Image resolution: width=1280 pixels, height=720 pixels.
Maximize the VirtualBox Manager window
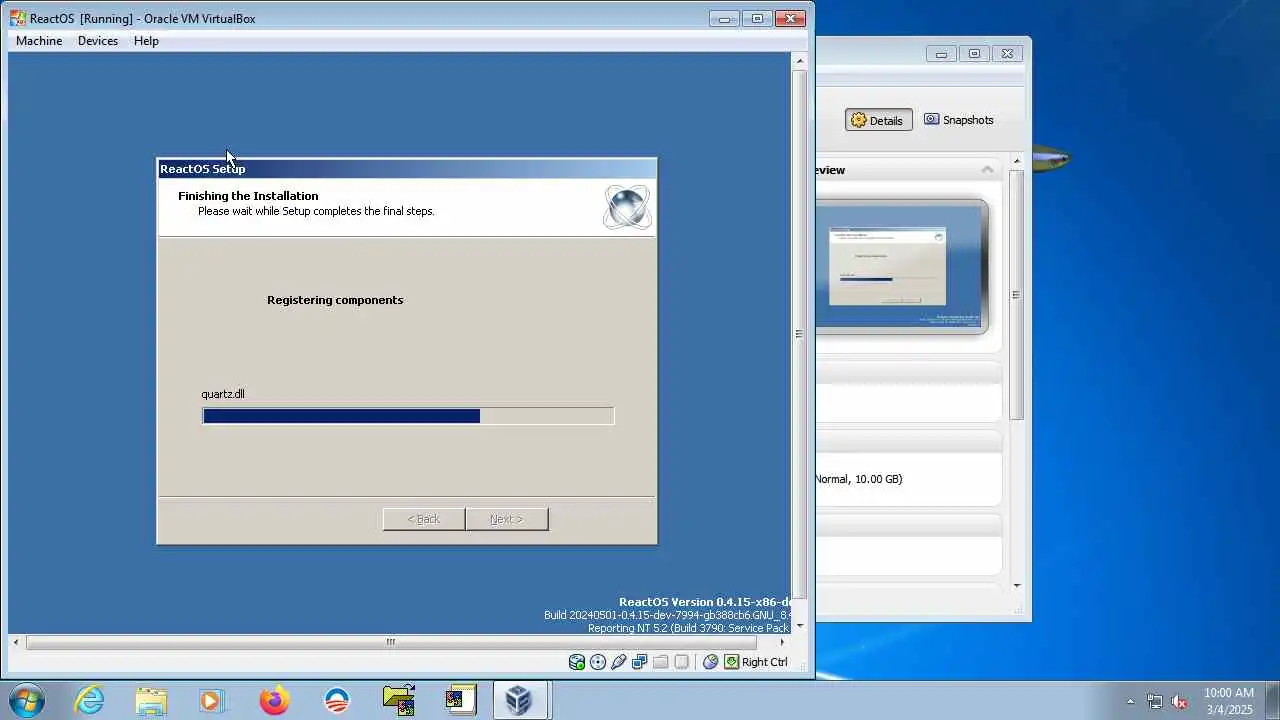[974, 54]
